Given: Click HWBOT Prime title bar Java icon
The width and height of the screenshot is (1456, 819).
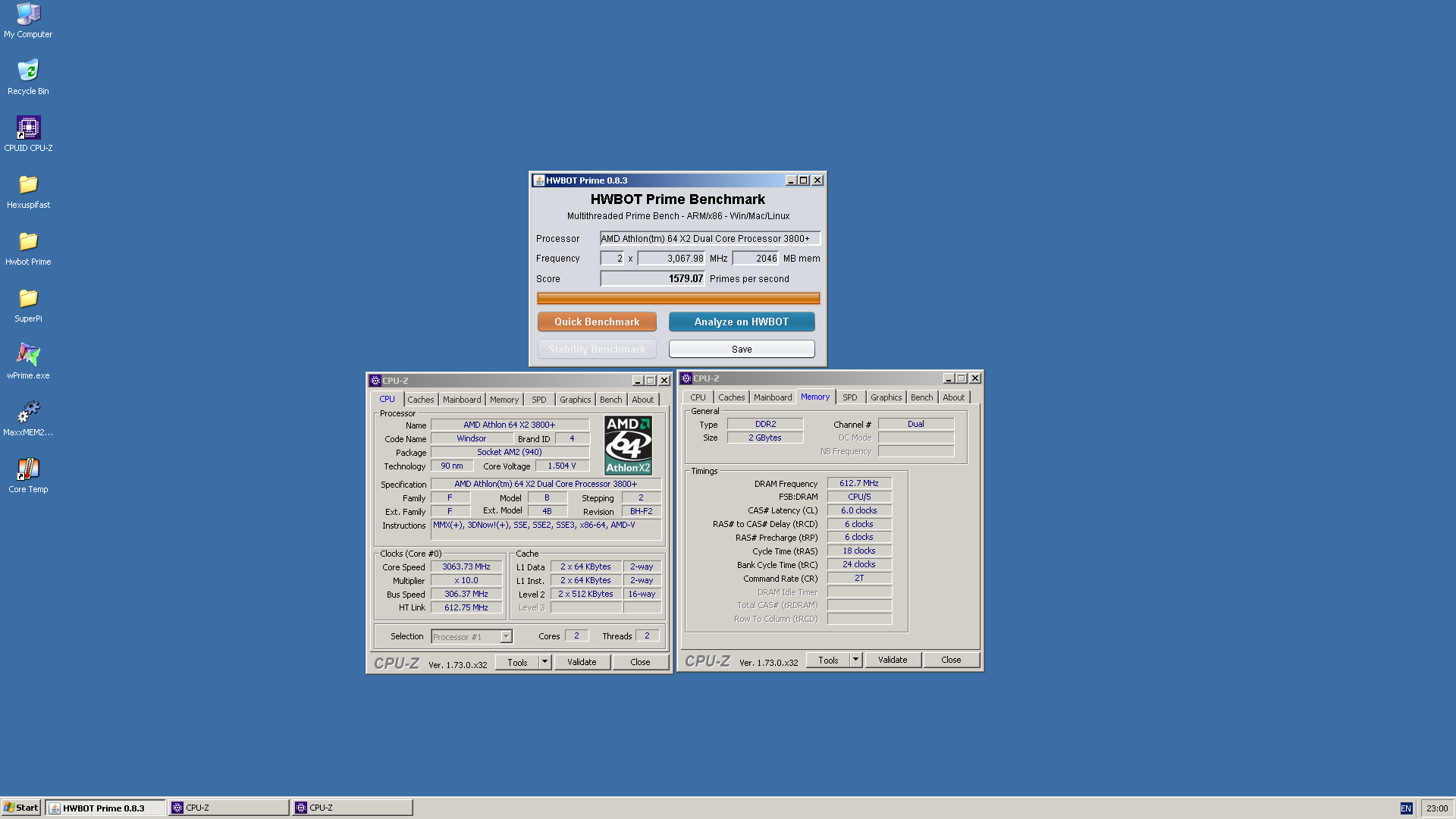Looking at the screenshot, I should [538, 180].
